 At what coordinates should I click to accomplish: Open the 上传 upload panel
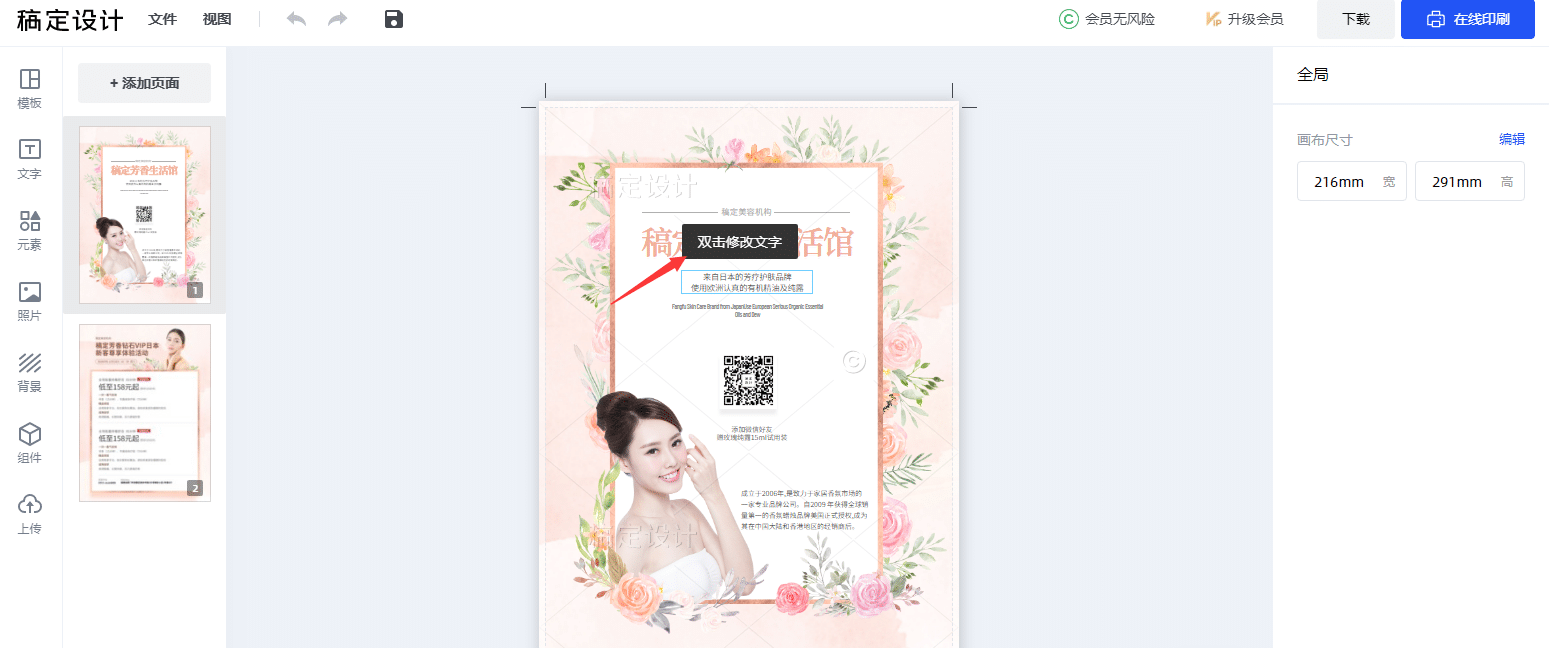pyautogui.click(x=30, y=514)
